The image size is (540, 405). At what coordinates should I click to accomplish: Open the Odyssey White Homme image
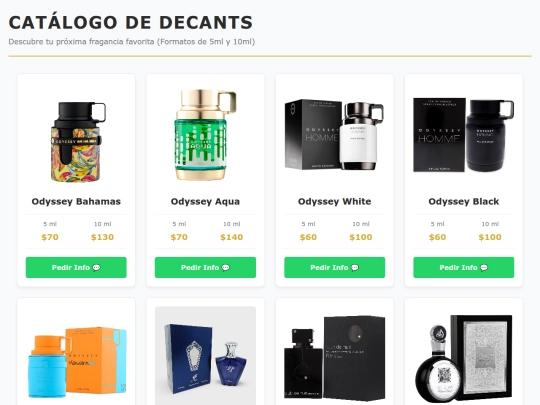(x=334, y=136)
